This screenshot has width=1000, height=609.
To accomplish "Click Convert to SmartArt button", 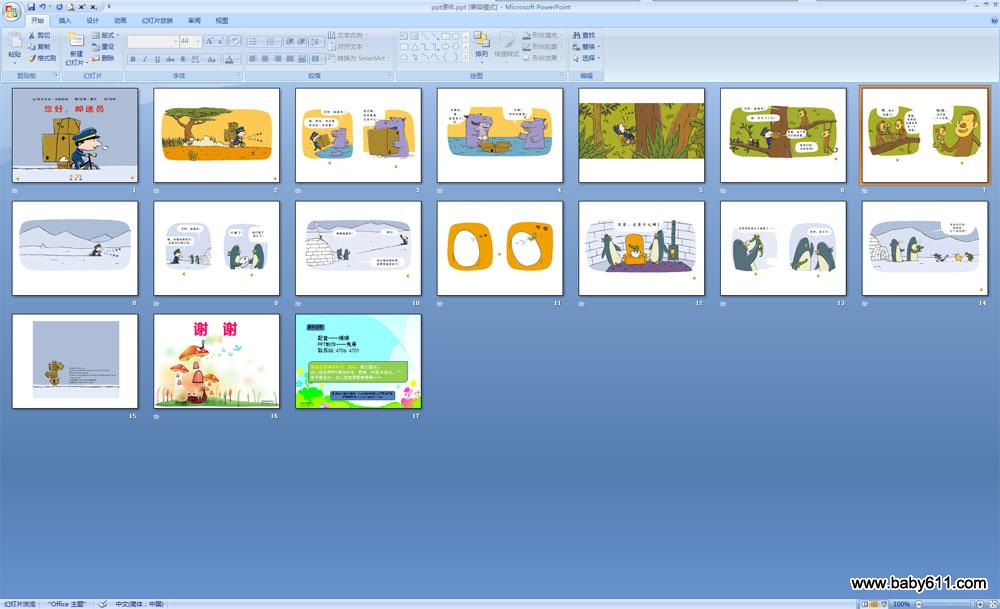I will point(358,58).
